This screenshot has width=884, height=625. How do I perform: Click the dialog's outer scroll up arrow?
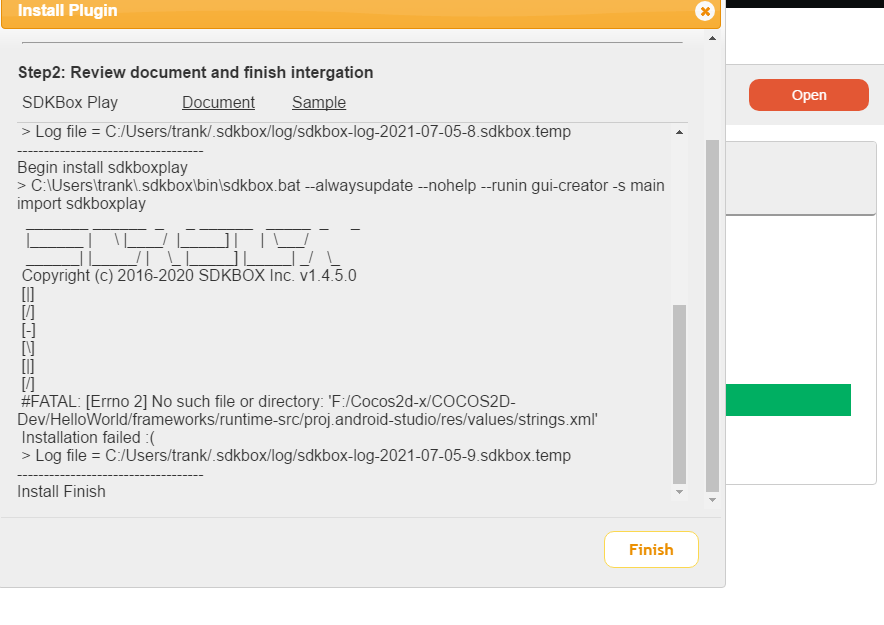tap(712, 38)
